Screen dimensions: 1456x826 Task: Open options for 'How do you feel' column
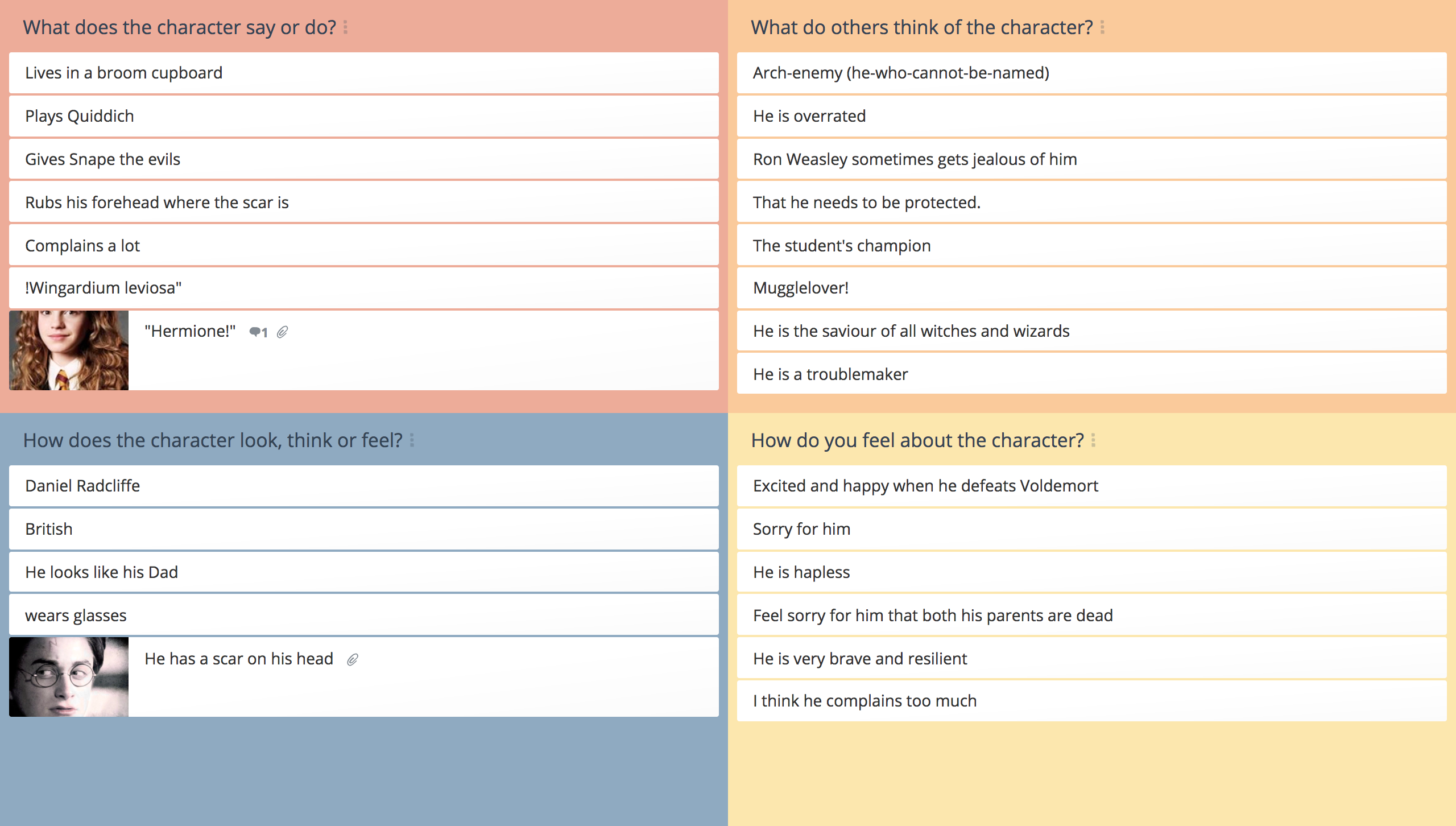1093,440
